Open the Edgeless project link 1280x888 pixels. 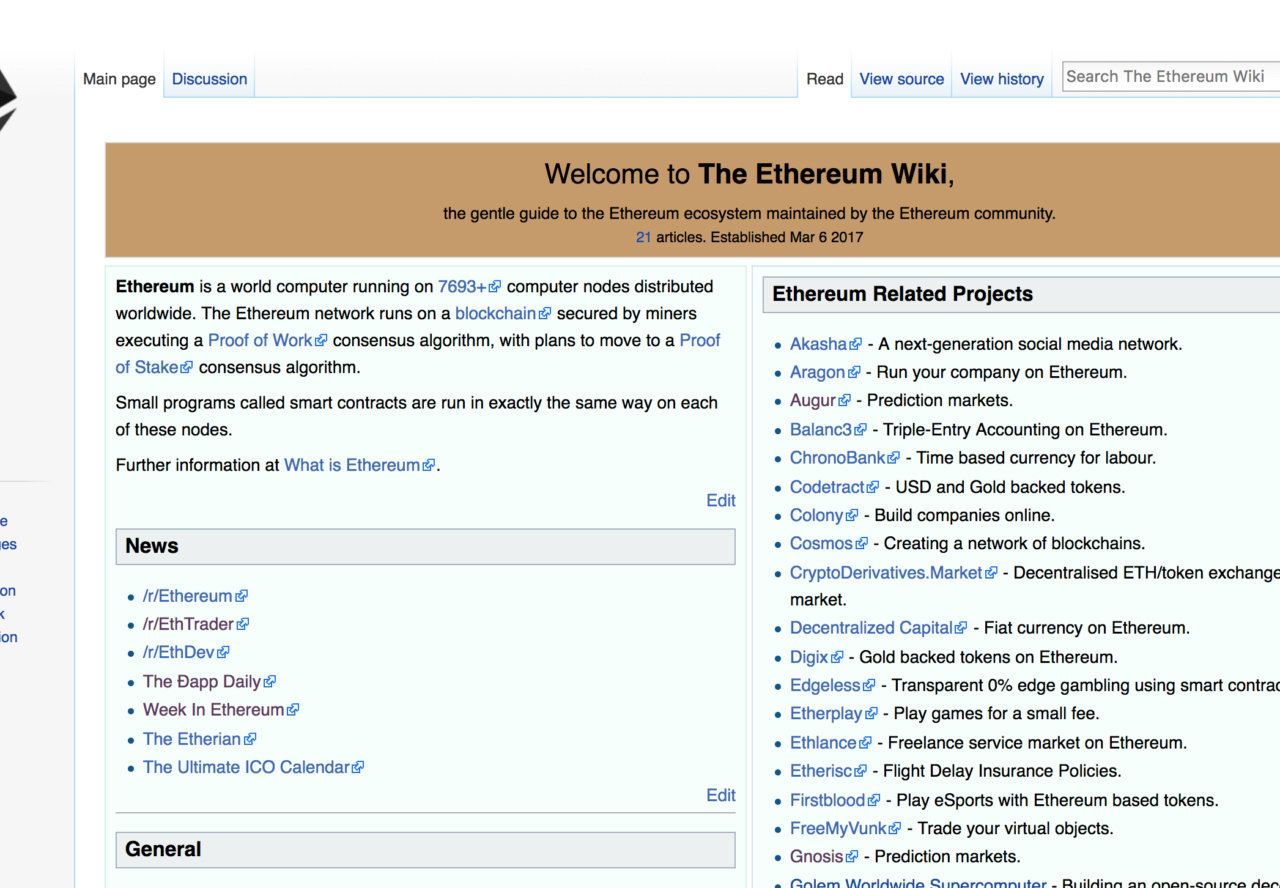[x=825, y=685]
